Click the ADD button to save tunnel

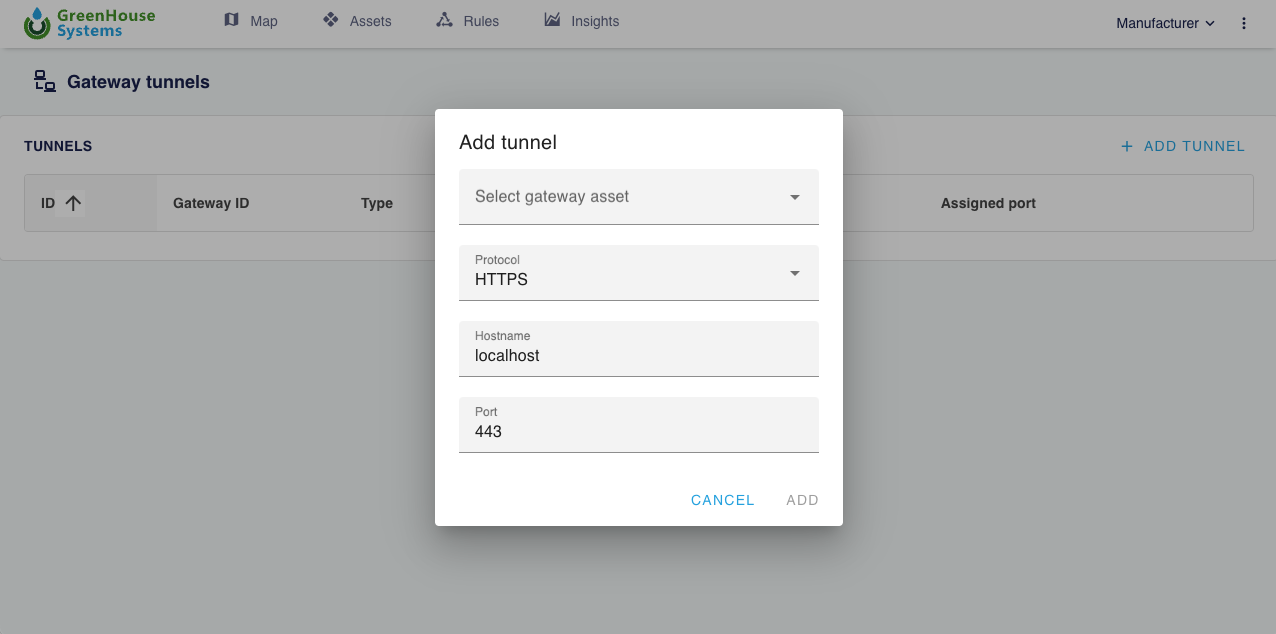pos(801,500)
